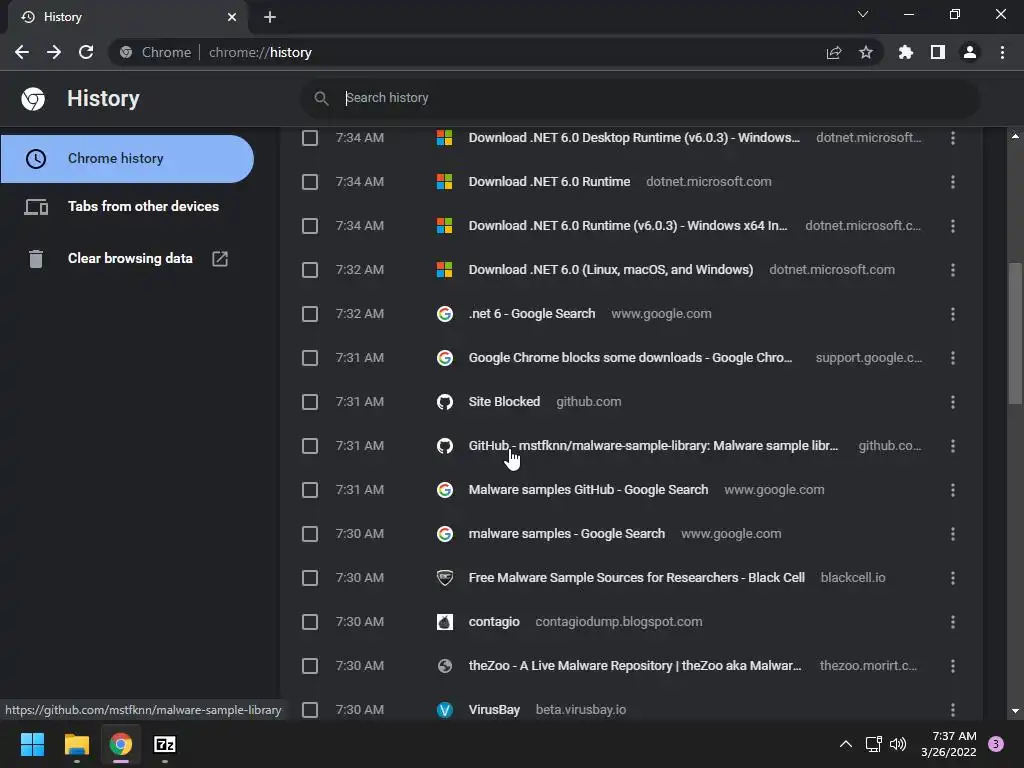Click the share this page icon
1024x768 pixels.
[834, 52]
